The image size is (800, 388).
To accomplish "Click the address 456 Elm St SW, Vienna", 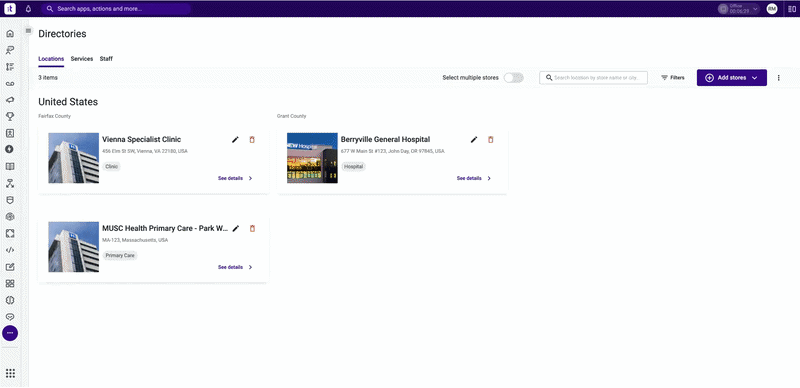I will pyautogui.click(x=145, y=152).
